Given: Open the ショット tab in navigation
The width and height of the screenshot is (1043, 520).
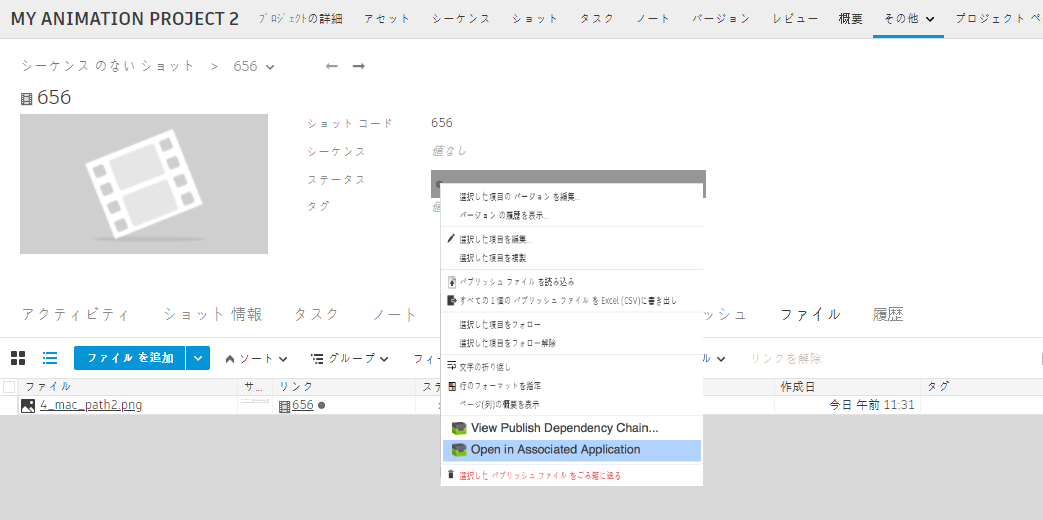Looking at the screenshot, I should (535, 19).
